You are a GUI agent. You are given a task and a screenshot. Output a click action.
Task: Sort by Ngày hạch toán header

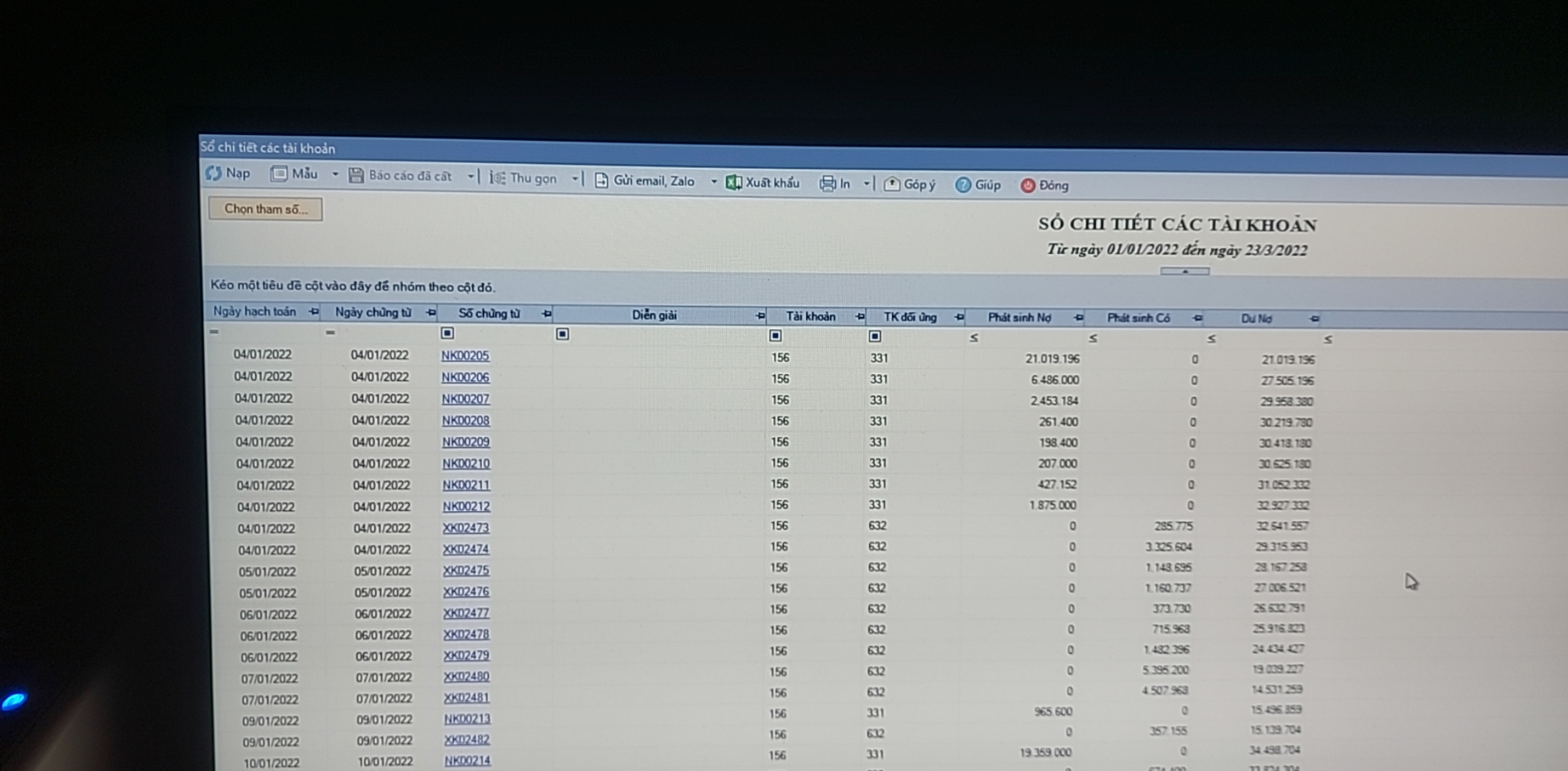click(254, 312)
